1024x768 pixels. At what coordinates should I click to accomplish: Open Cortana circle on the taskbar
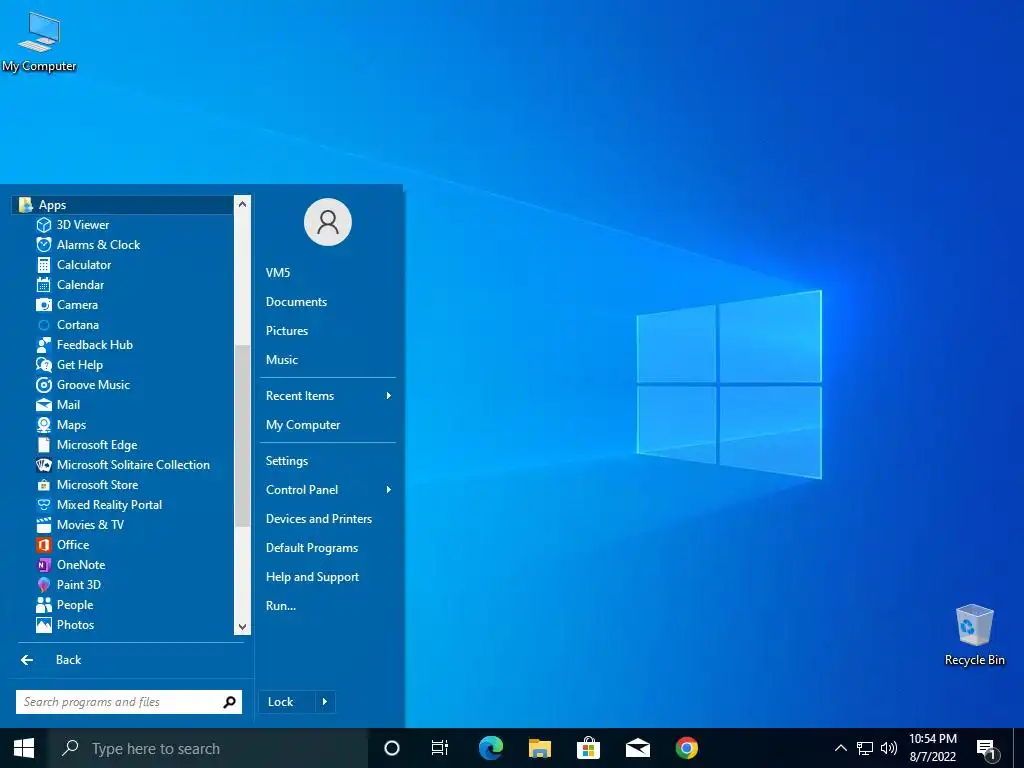click(392, 748)
